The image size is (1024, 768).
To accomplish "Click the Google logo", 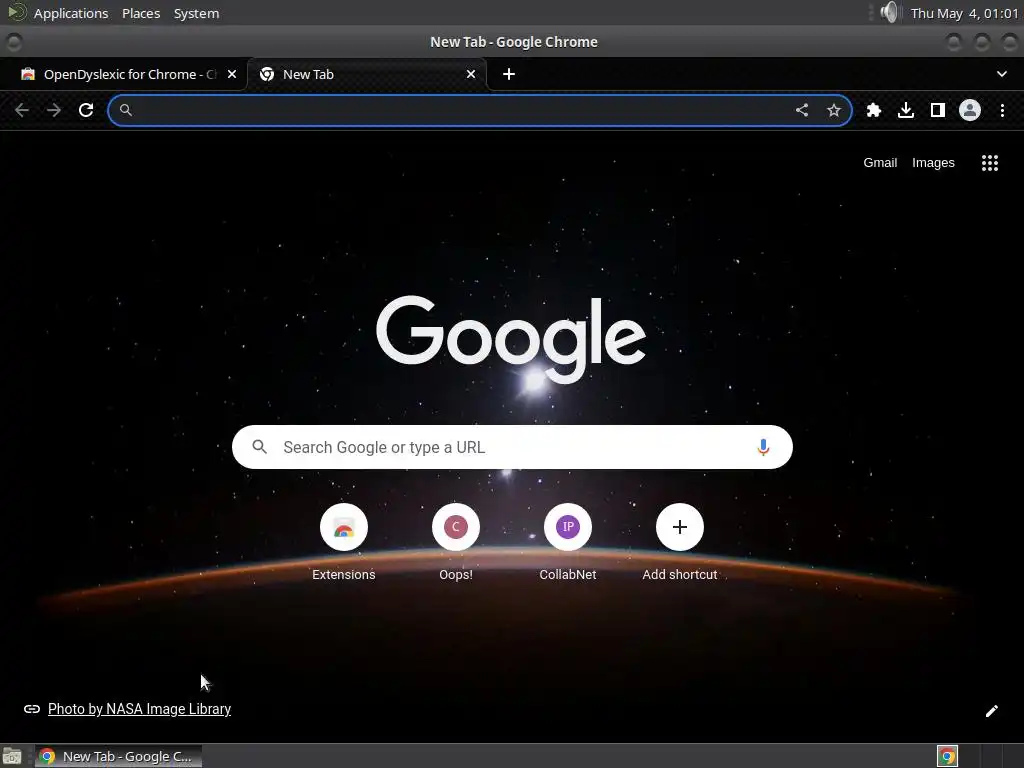I will click(x=511, y=338).
